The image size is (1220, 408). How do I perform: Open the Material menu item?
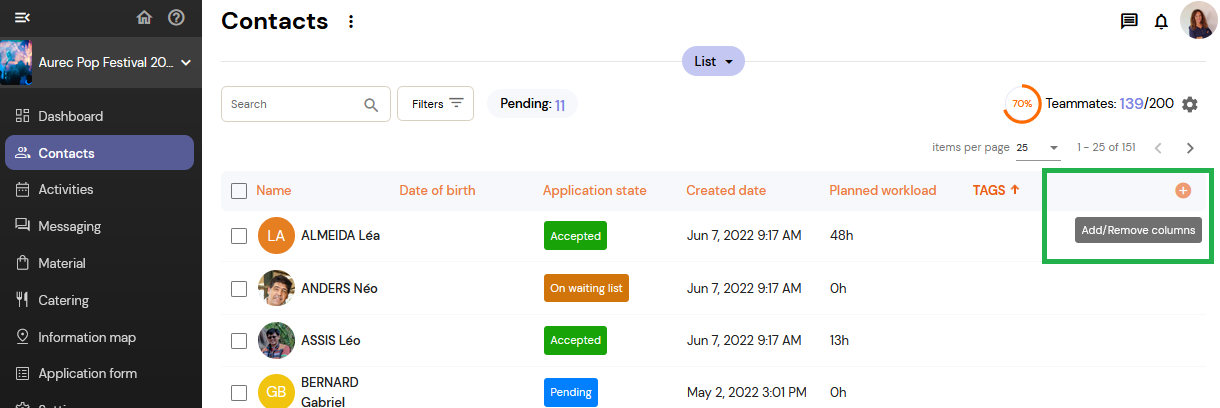tap(99, 263)
